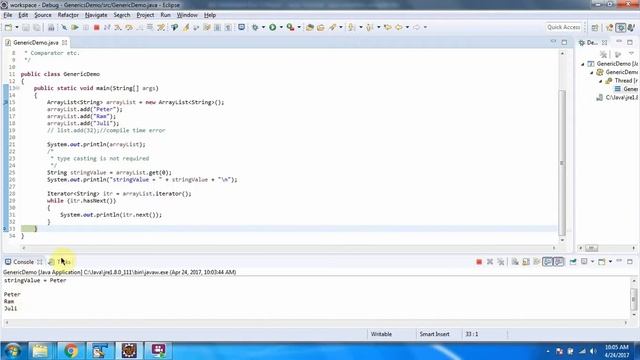The height and width of the screenshot is (360, 640).
Task: Select the Console view tab
Action: [23, 262]
